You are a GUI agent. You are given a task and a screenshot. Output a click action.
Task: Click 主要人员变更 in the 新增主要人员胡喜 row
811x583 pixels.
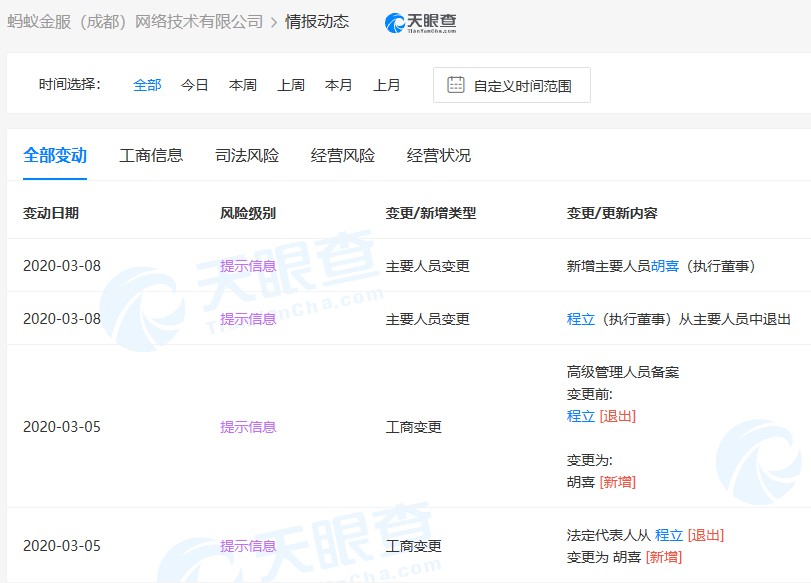[427, 266]
